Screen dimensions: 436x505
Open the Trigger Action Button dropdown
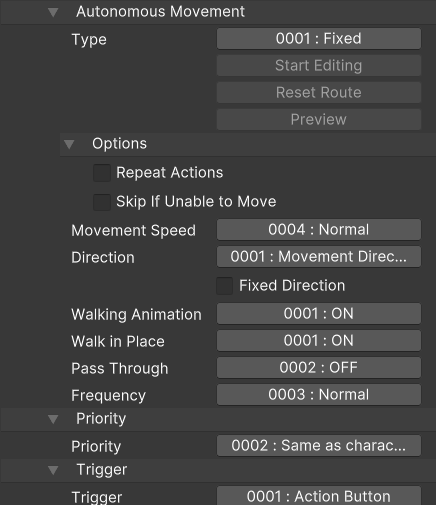tap(319, 496)
